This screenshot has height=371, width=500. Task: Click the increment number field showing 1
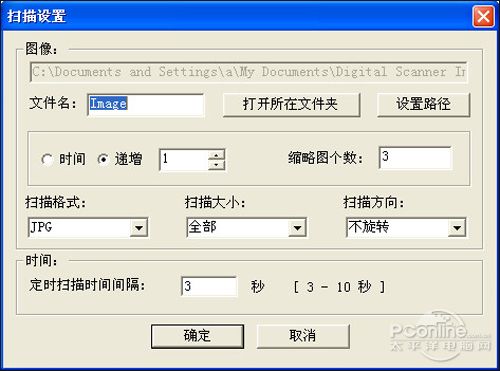pyautogui.click(x=184, y=160)
